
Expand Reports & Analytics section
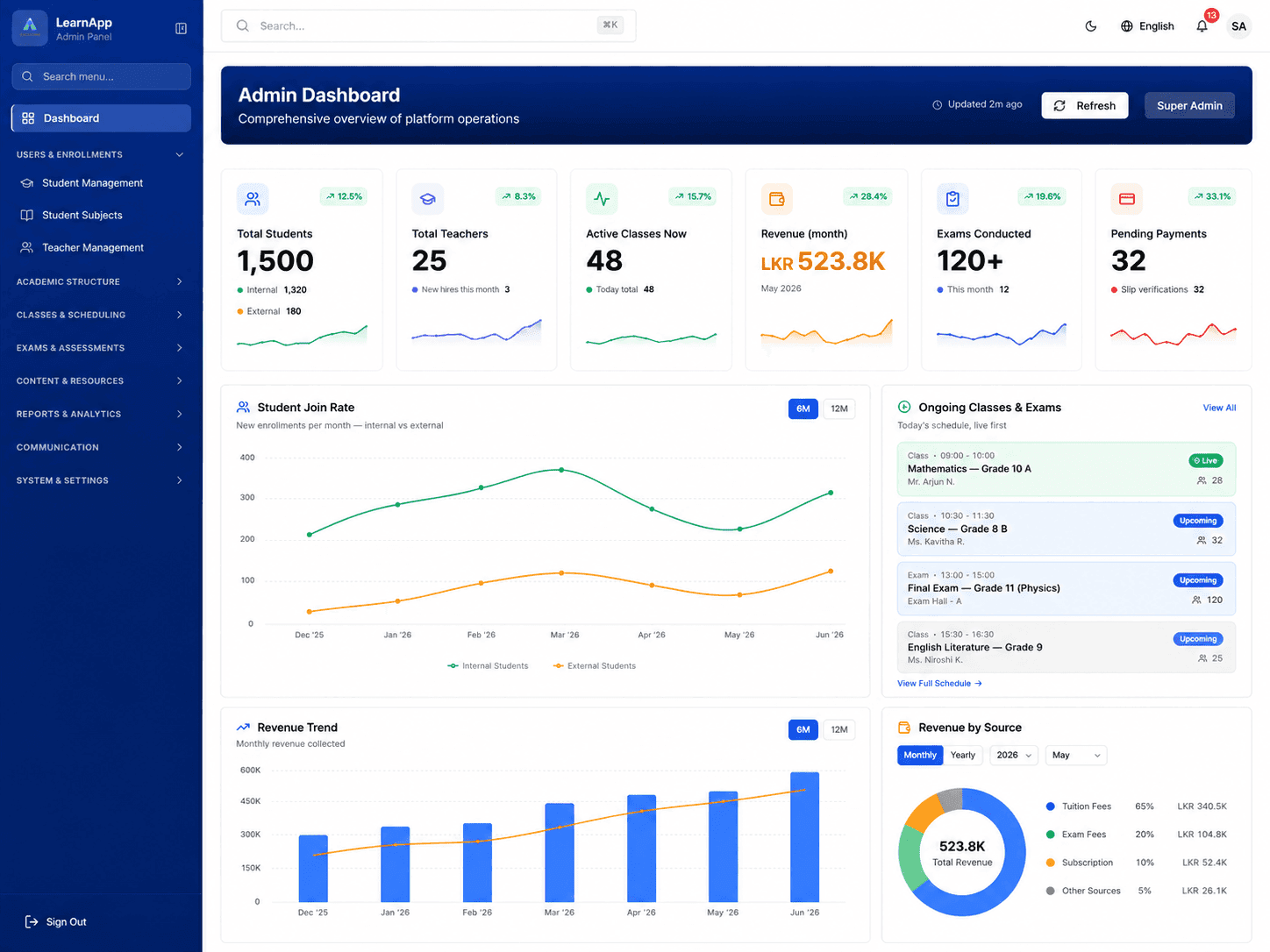pyautogui.click(x=101, y=415)
